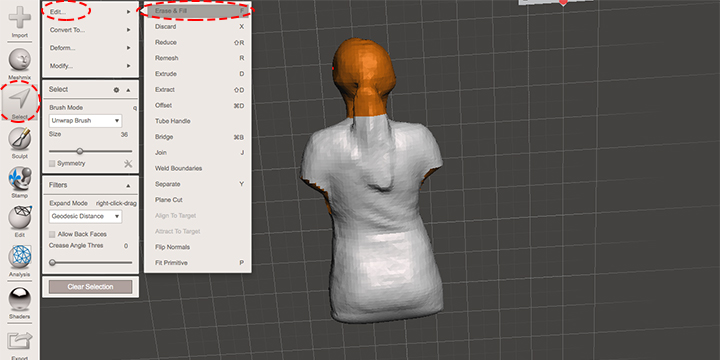Collapse the Select panel arrow
The width and height of the screenshot is (720, 360).
pos(128,90)
